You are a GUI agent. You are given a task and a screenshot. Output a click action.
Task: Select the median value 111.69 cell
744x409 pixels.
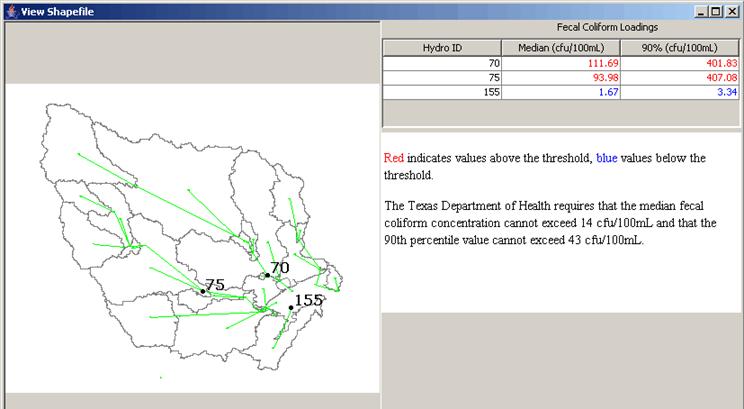pyautogui.click(x=561, y=63)
